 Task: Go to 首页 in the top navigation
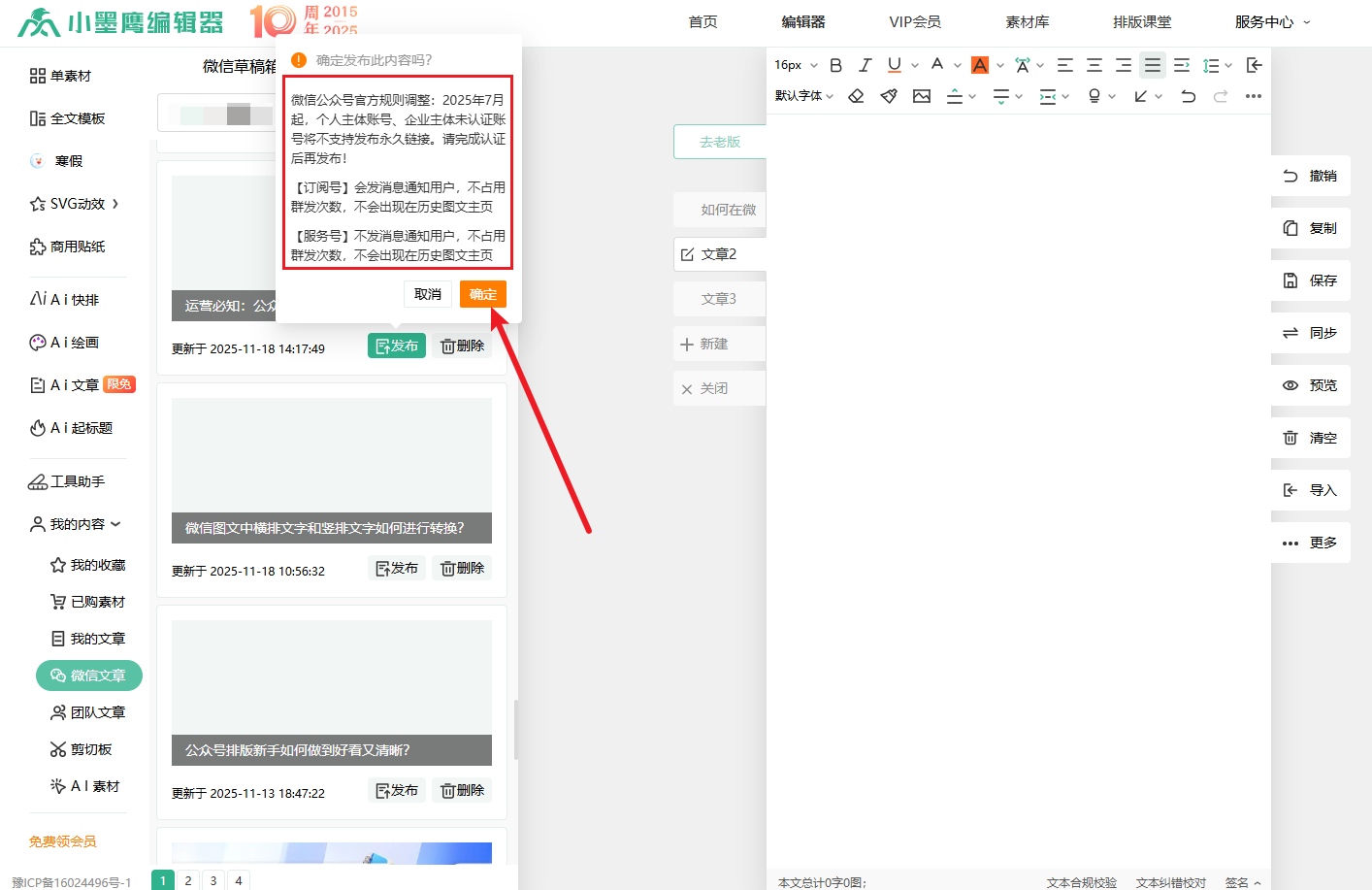tap(702, 22)
